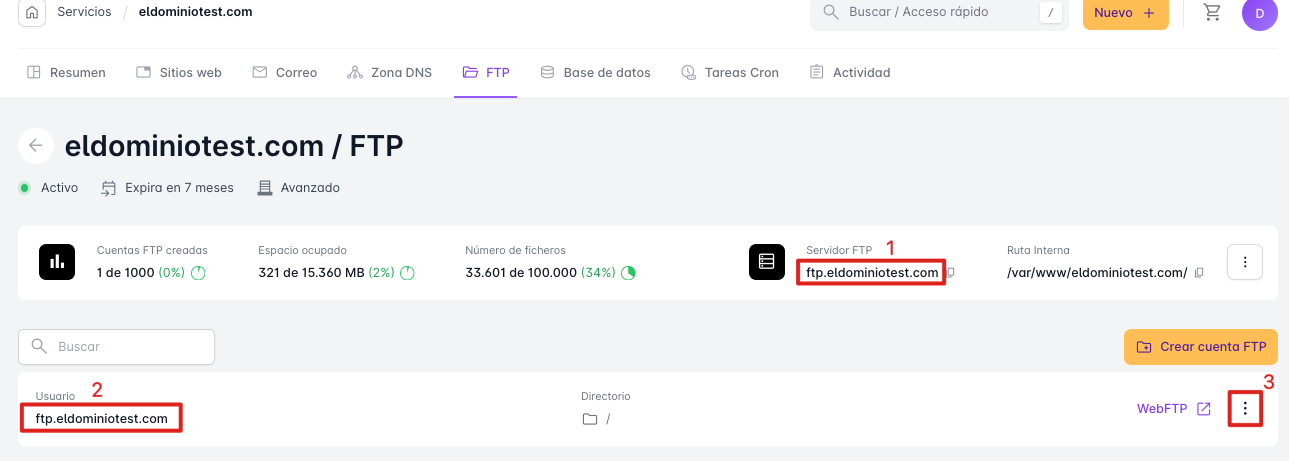
Task: Open the Nuevo button menu
Action: click(x=1125, y=13)
